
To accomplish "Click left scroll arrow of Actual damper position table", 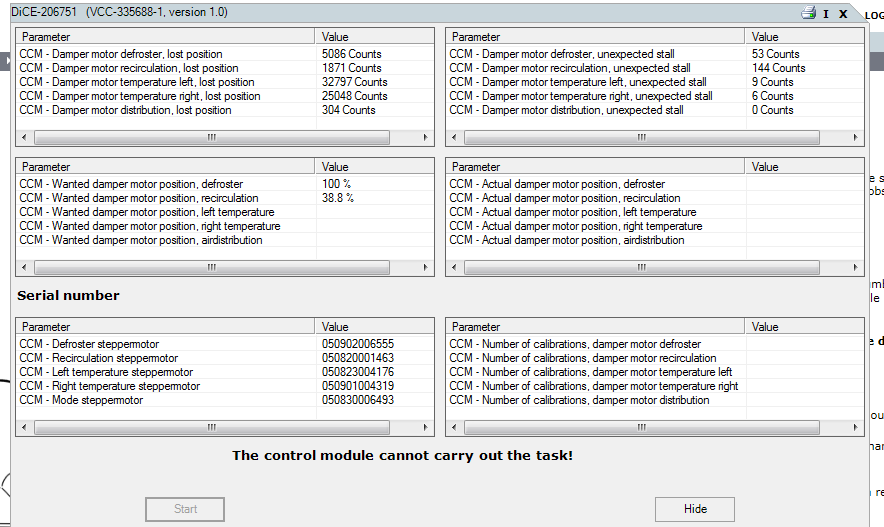I will point(454,268).
